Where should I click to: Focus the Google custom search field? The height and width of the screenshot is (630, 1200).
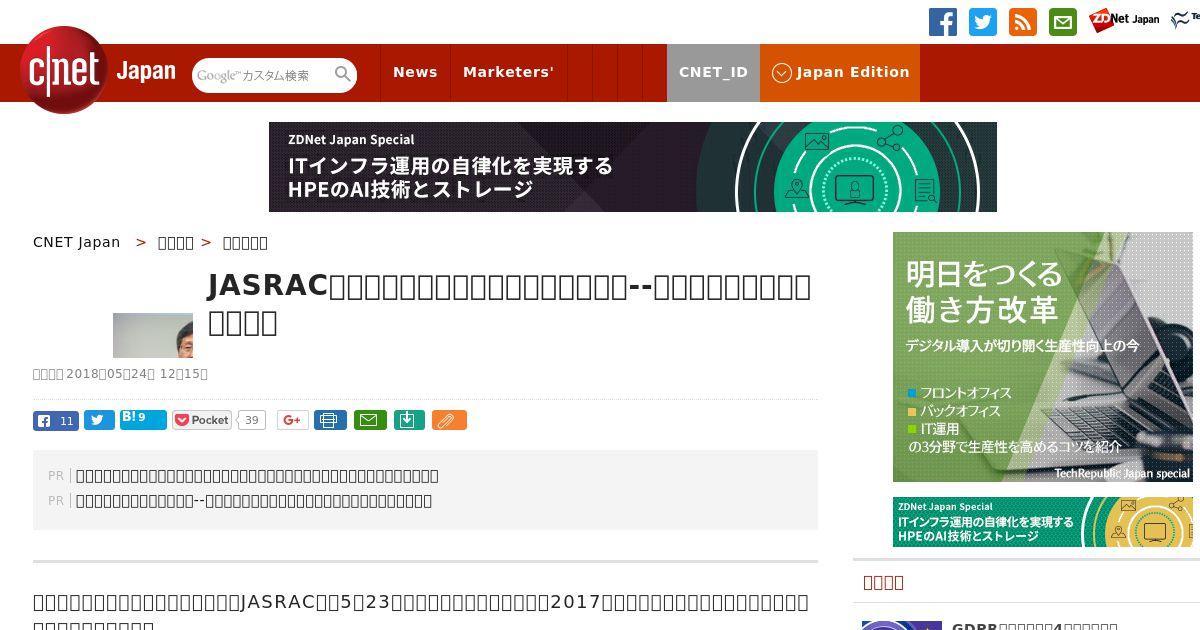[262, 75]
